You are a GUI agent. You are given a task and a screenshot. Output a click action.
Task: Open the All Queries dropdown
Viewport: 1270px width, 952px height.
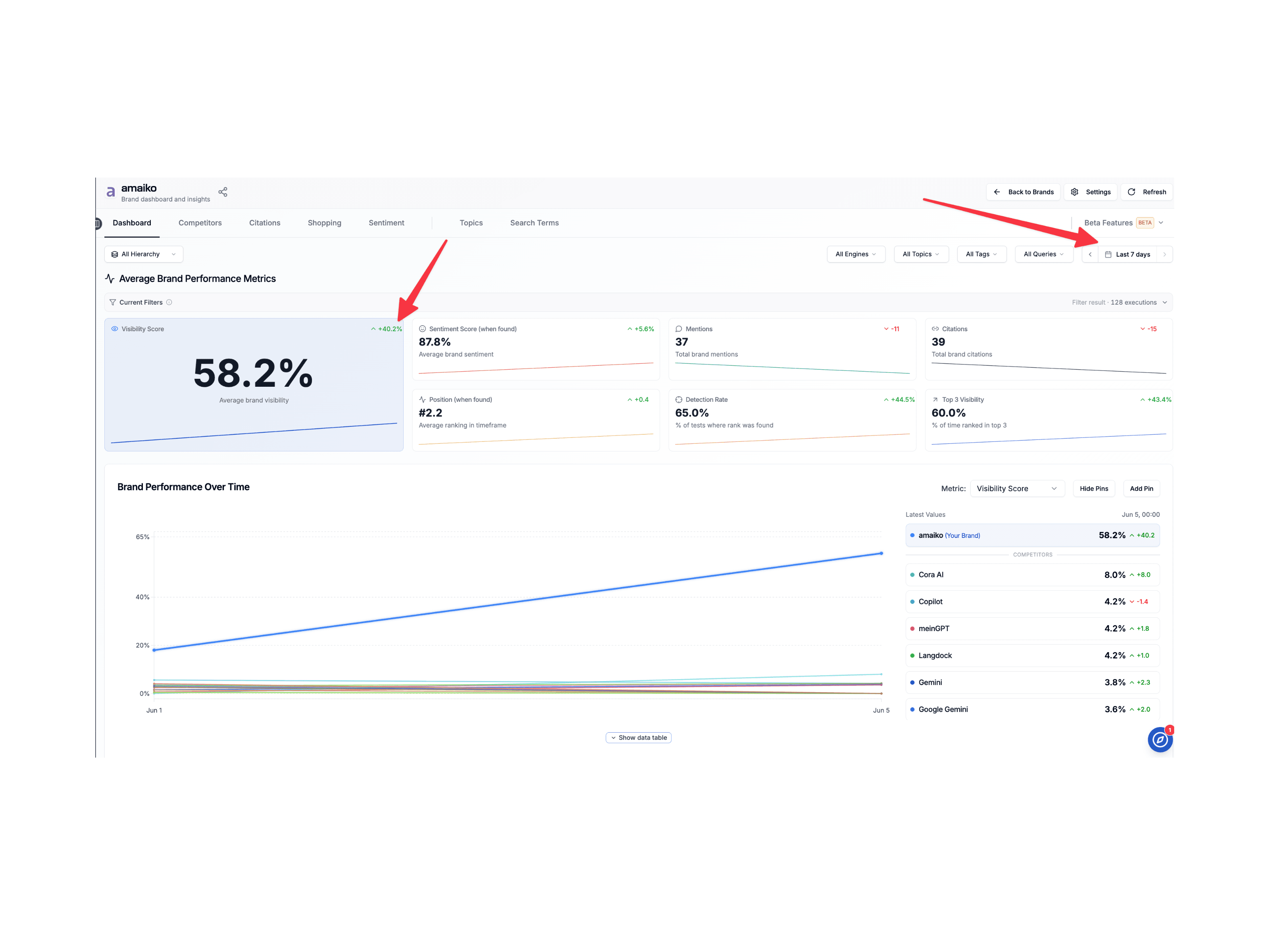click(1043, 254)
